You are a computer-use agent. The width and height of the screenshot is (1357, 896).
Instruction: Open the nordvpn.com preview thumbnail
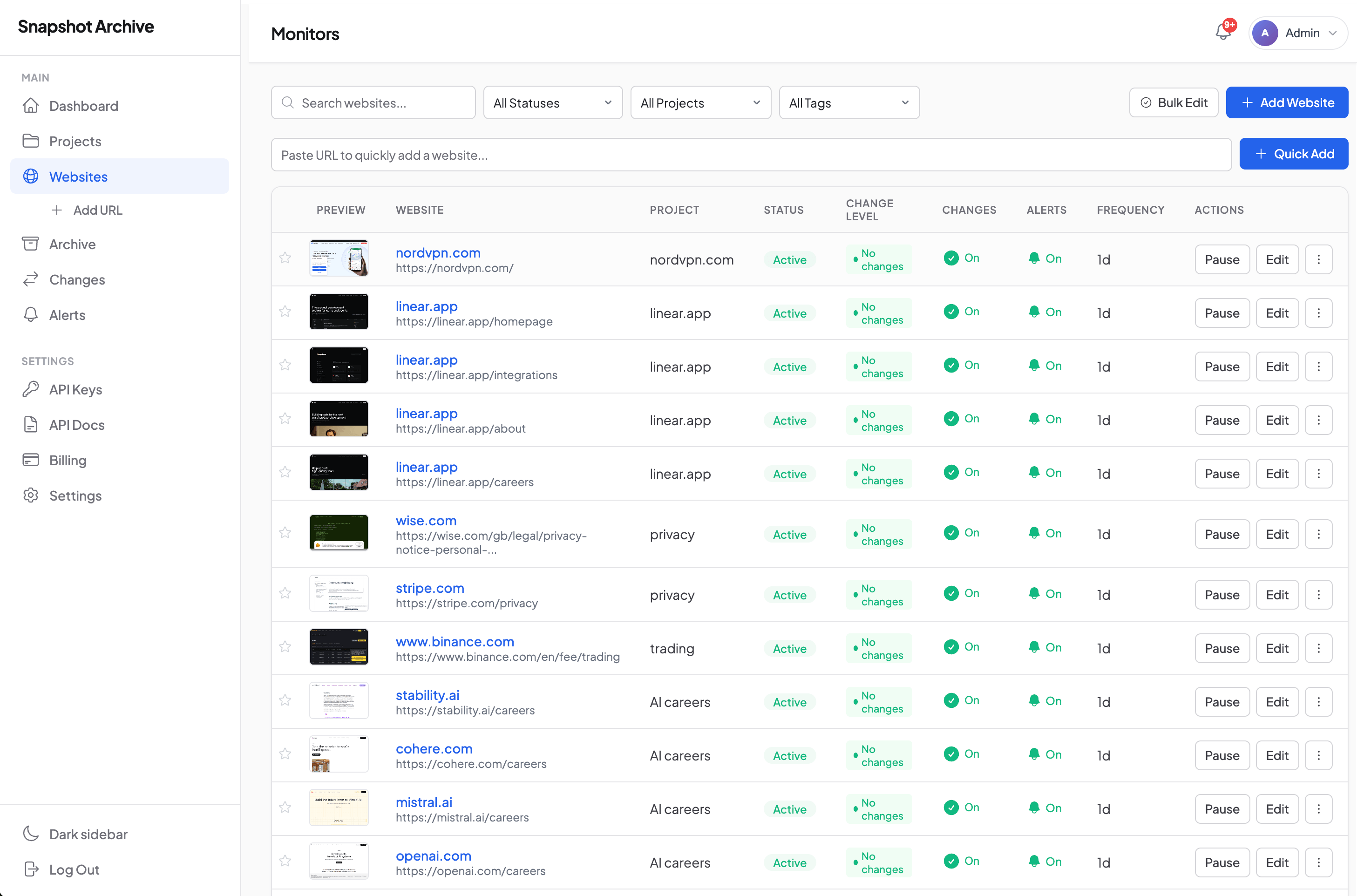(x=339, y=258)
